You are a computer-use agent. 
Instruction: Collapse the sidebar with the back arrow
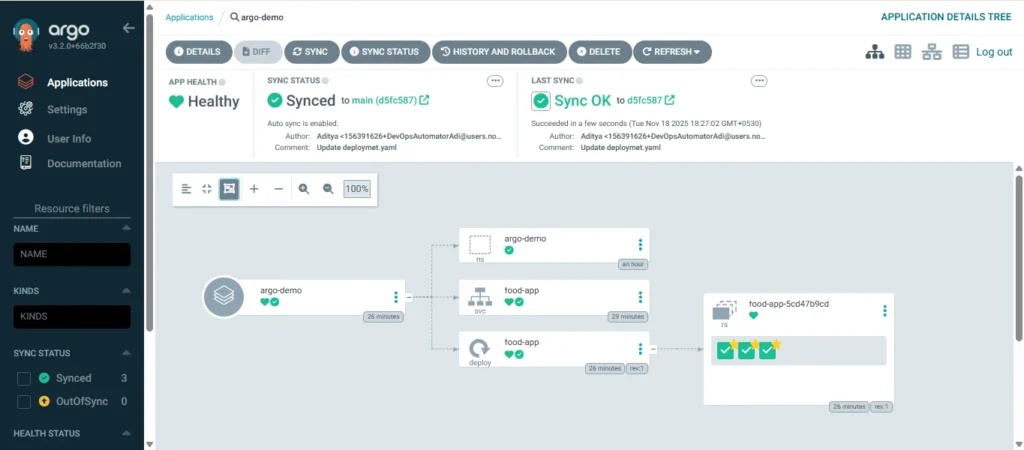128,28
